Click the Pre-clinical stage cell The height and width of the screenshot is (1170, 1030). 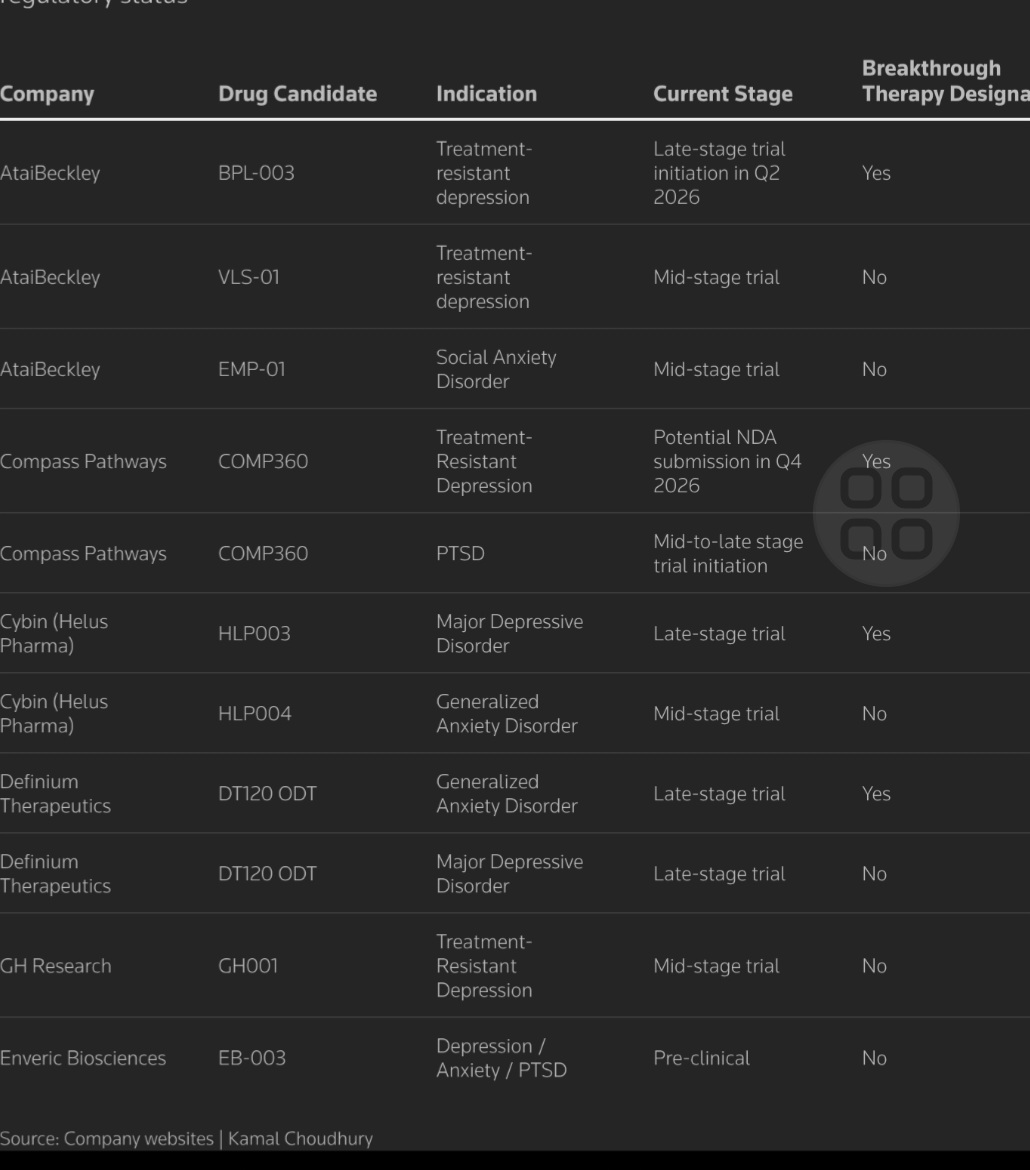tap(701, 1058)
